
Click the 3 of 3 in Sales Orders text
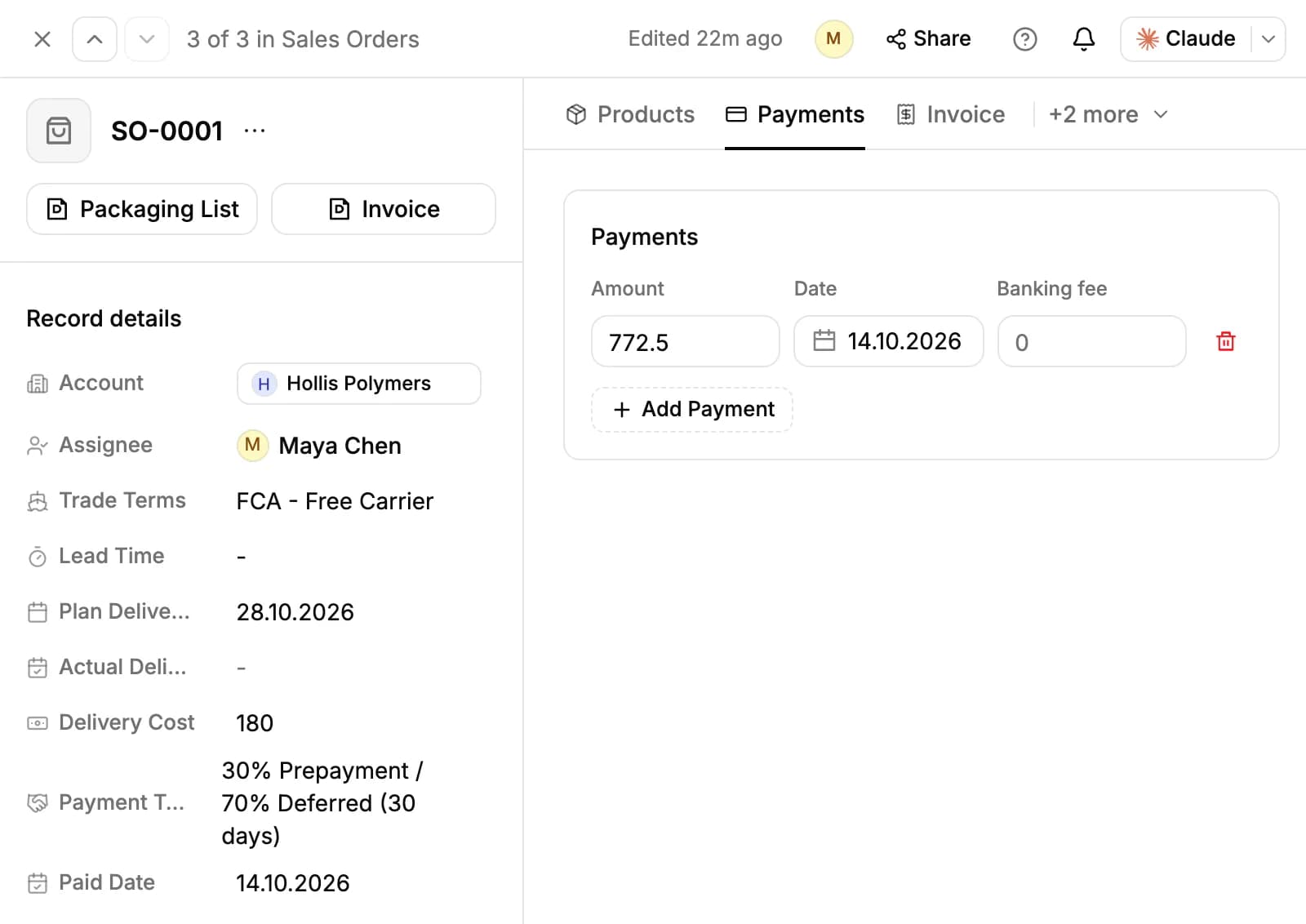[303, 39]
